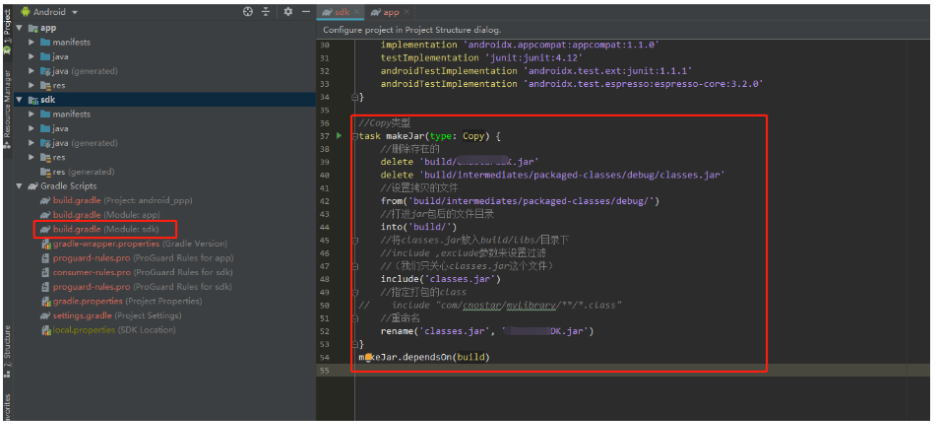The width and height of the screenshot is (939, 428).
Task: Click line number 42 in gutter
Action: click(x=325, y=201)
